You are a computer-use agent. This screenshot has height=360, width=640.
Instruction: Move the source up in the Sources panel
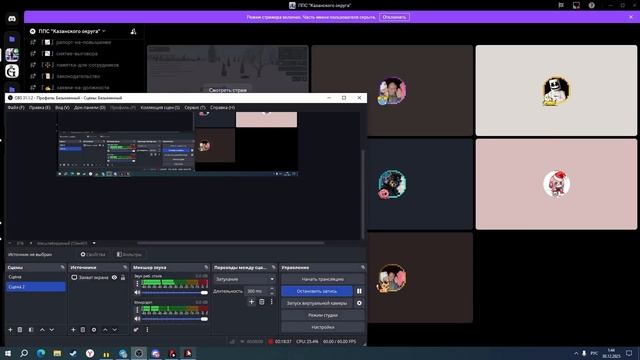(x=105, y=330)
